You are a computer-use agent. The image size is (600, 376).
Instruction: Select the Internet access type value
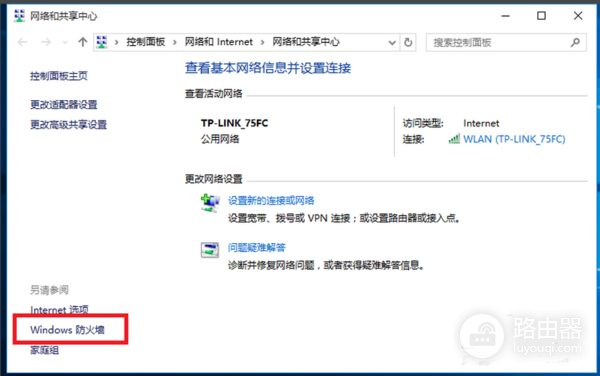coord(481,123)
